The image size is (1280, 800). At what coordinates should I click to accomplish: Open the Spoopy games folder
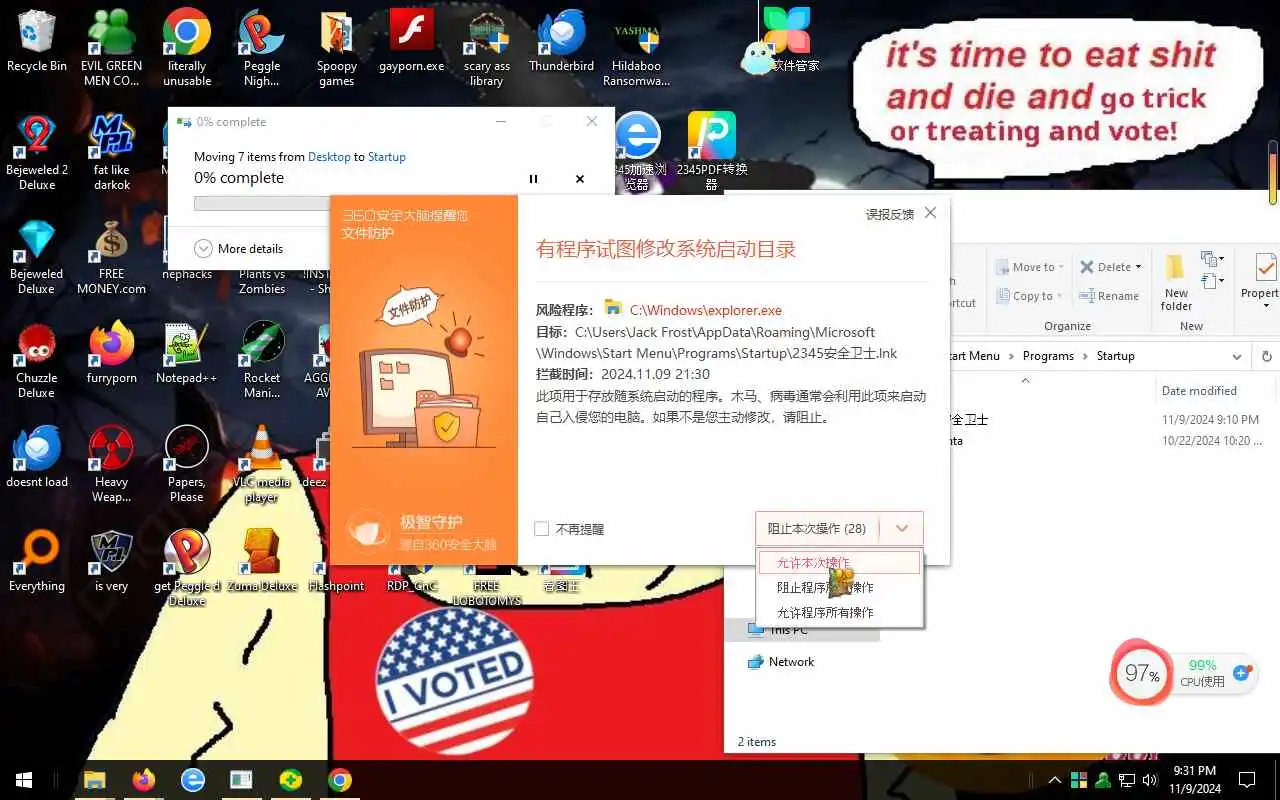(337, 47)
